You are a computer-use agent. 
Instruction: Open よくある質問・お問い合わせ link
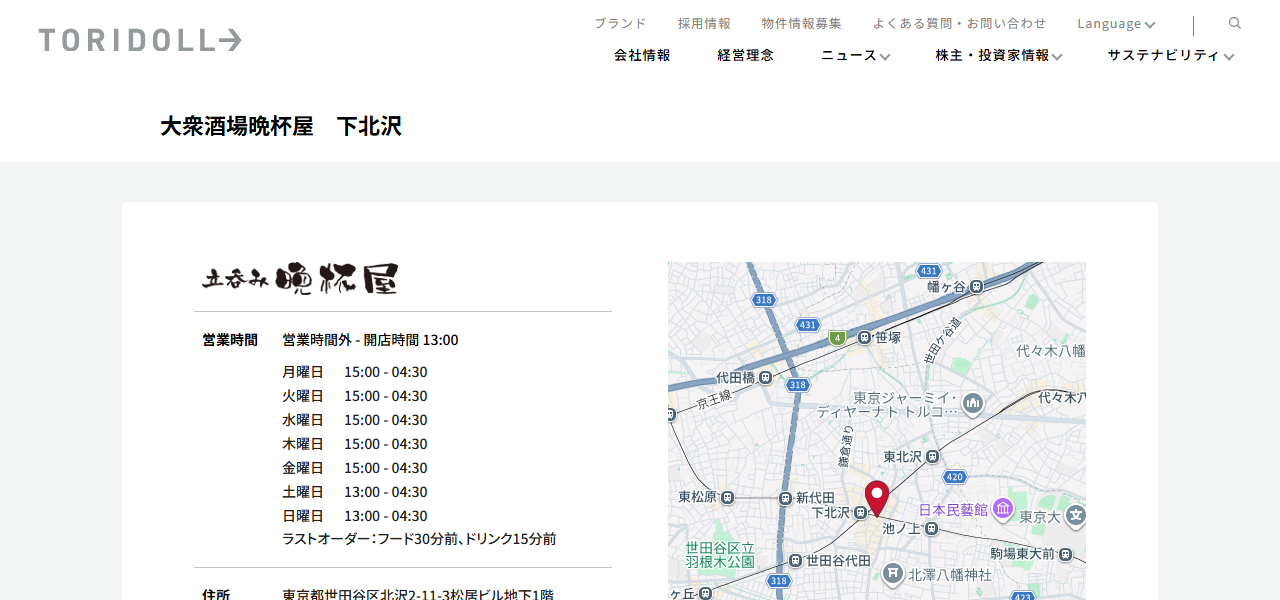[x=959, y=23]
